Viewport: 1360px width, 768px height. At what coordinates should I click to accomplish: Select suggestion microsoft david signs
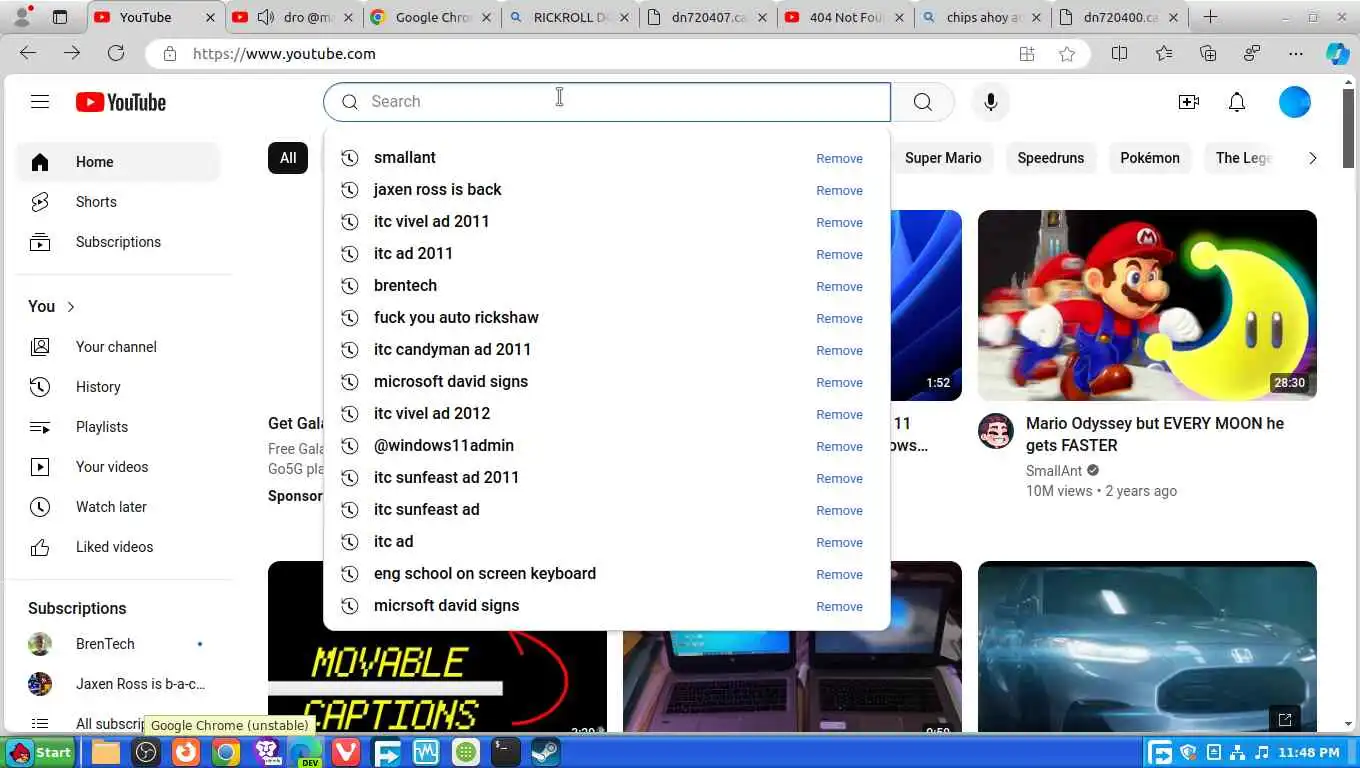(x=450, y=381)
